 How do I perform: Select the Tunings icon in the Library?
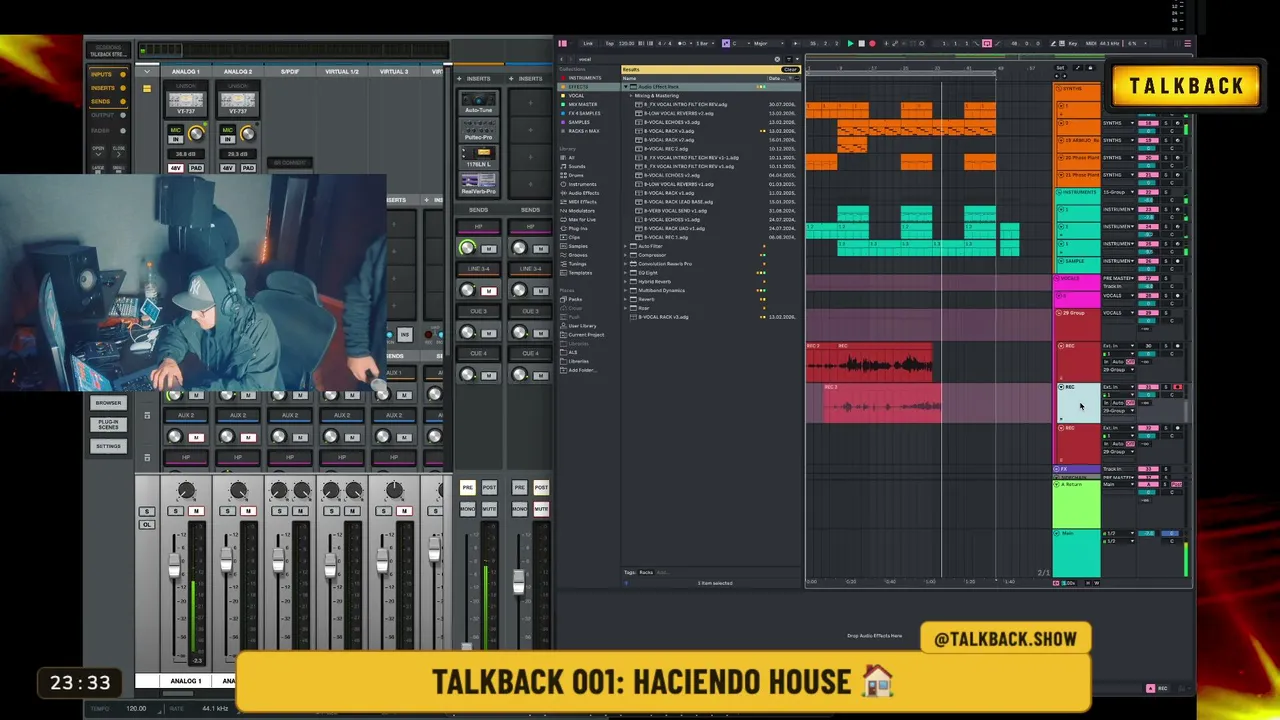point(564,264)
